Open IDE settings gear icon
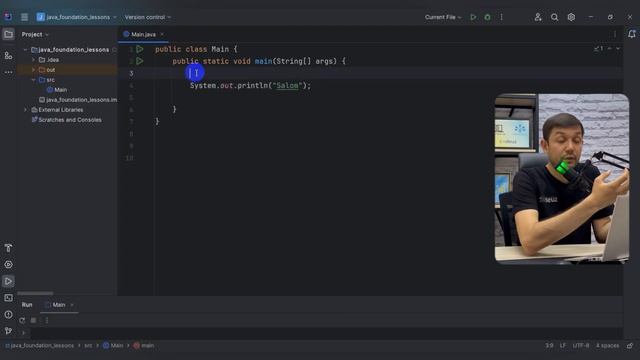This screenshot has width=640, height=360. 571,17
